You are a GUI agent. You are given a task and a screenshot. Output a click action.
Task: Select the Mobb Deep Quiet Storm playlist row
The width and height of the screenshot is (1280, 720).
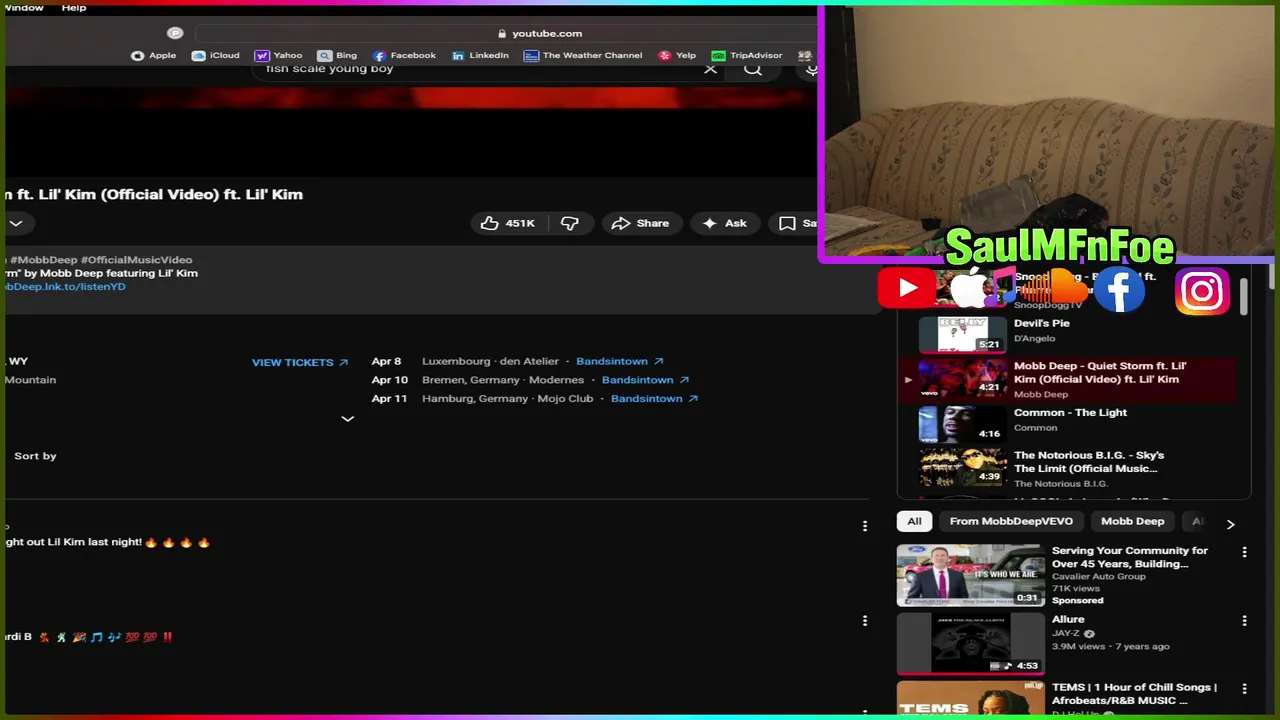click(x=1067, y=380)
